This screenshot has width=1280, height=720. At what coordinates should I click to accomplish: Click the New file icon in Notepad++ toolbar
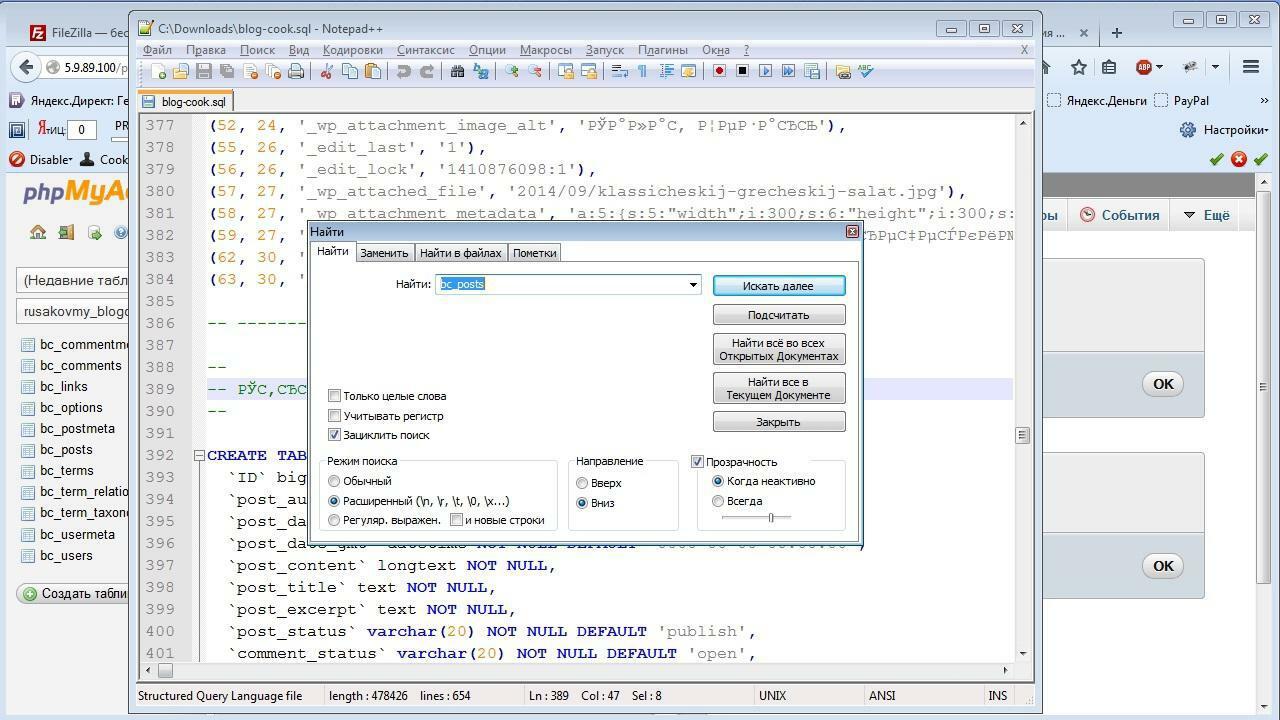point(159,71)
